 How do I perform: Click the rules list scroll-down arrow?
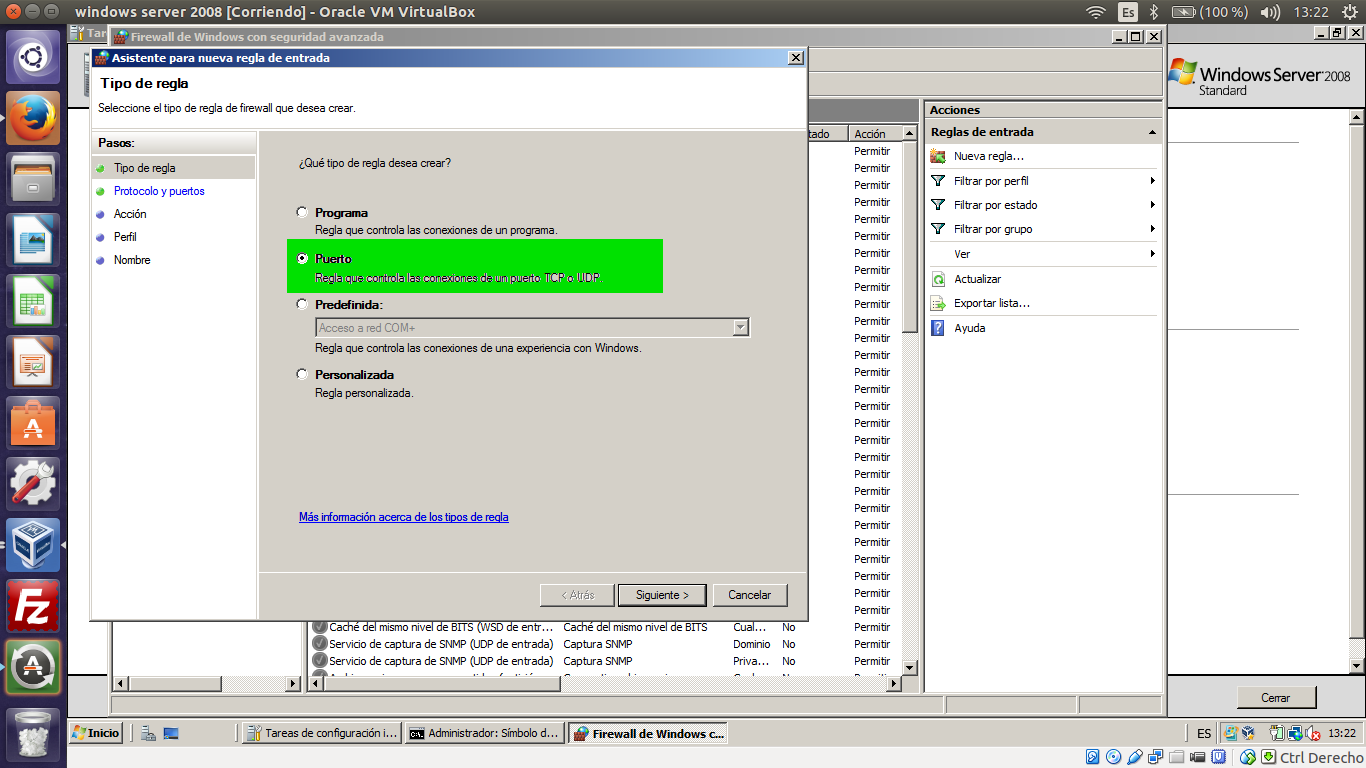click(x=910, y=667)
